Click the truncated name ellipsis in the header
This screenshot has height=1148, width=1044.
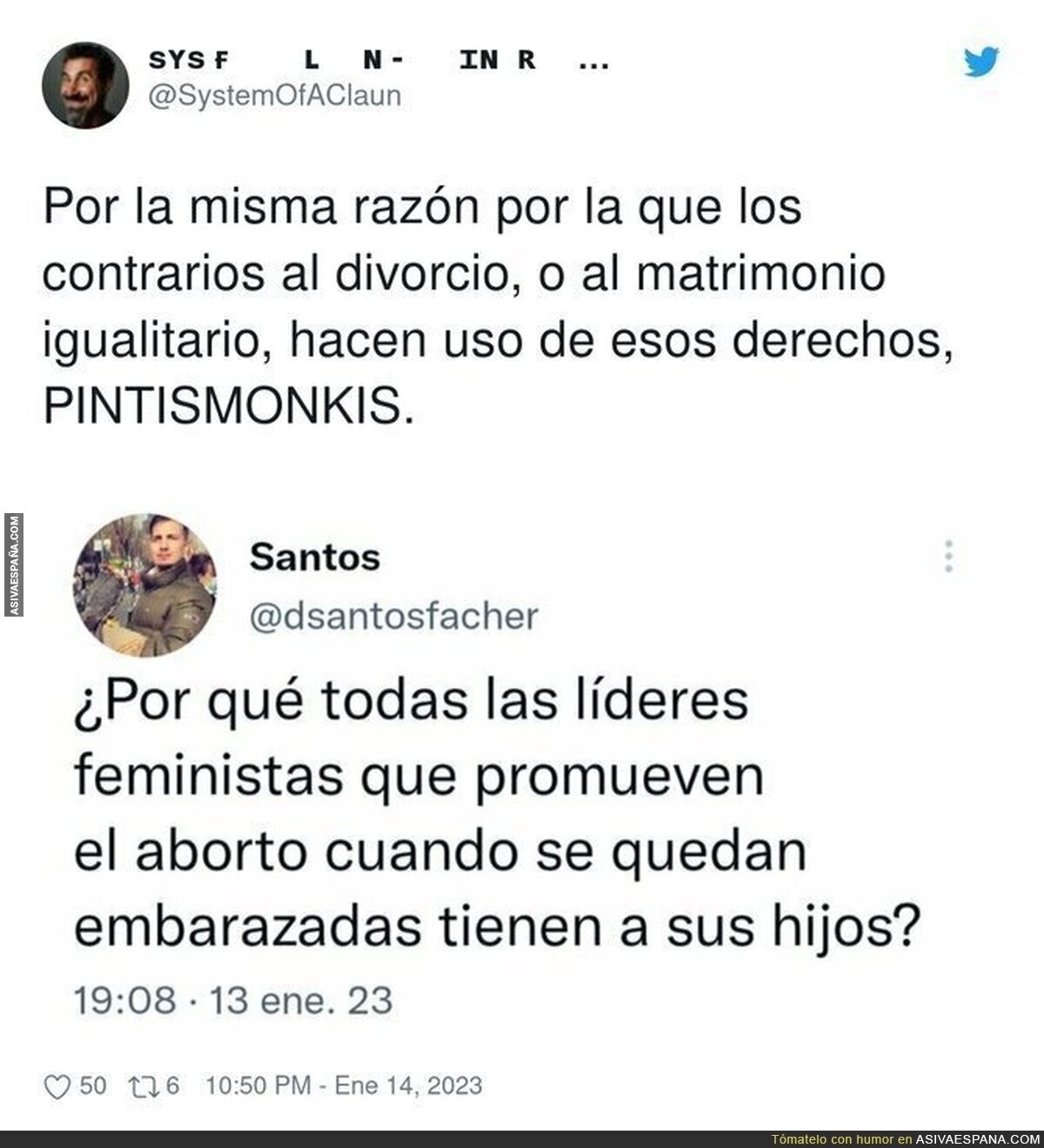coord(593,65)
